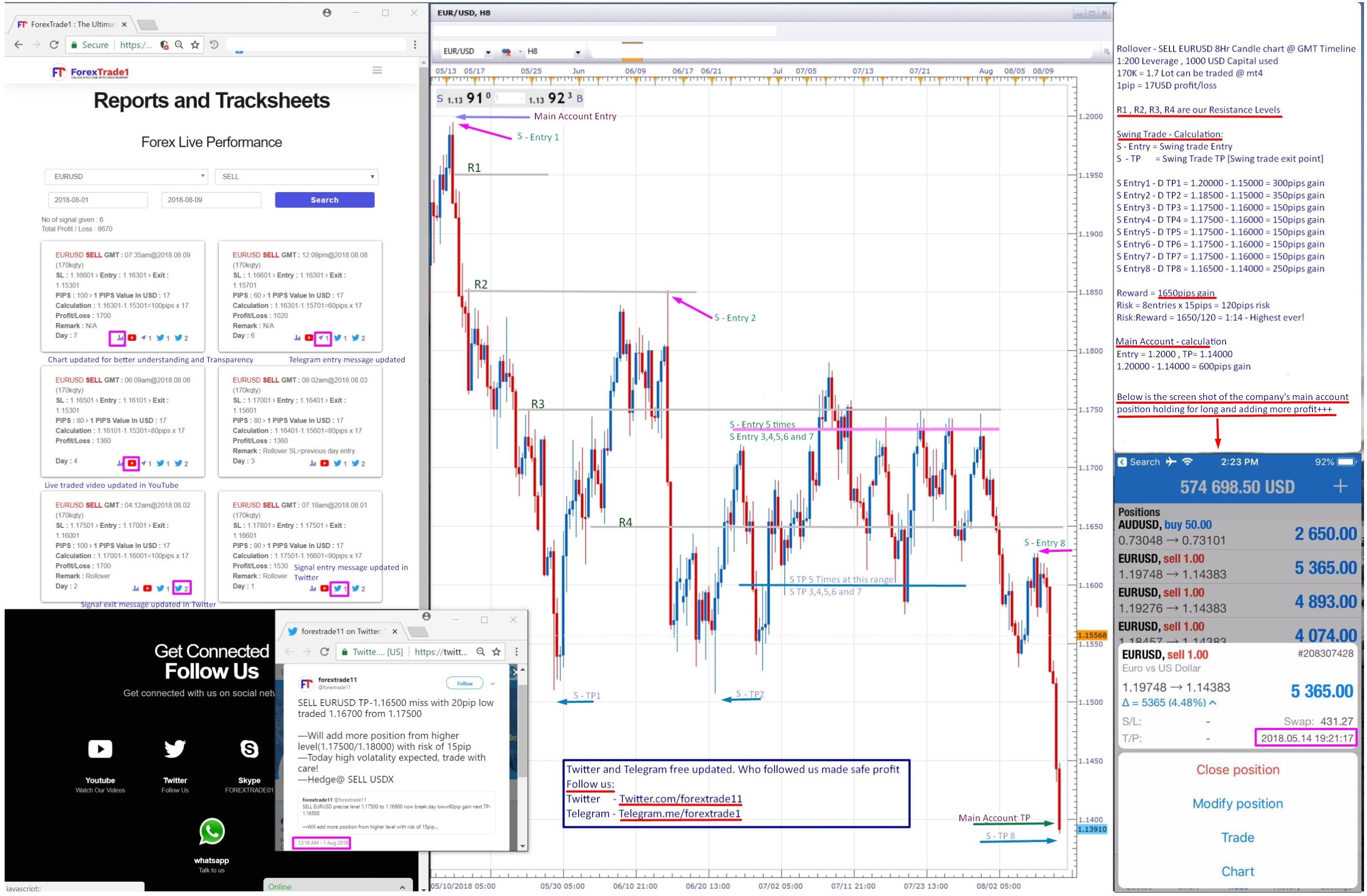Tap Close position on phone screen
The height and width of the screenshot is (896, 1367).
[1239, 770]
